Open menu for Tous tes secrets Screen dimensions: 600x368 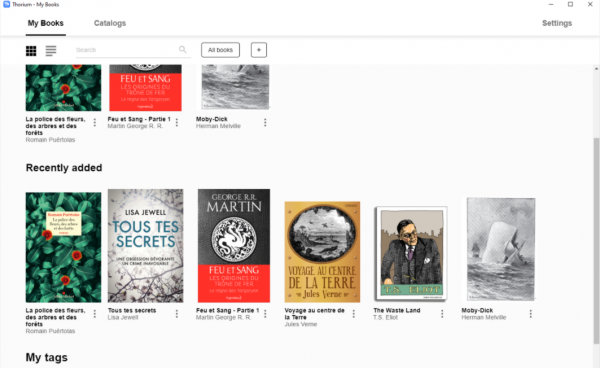tap(176, 314)
